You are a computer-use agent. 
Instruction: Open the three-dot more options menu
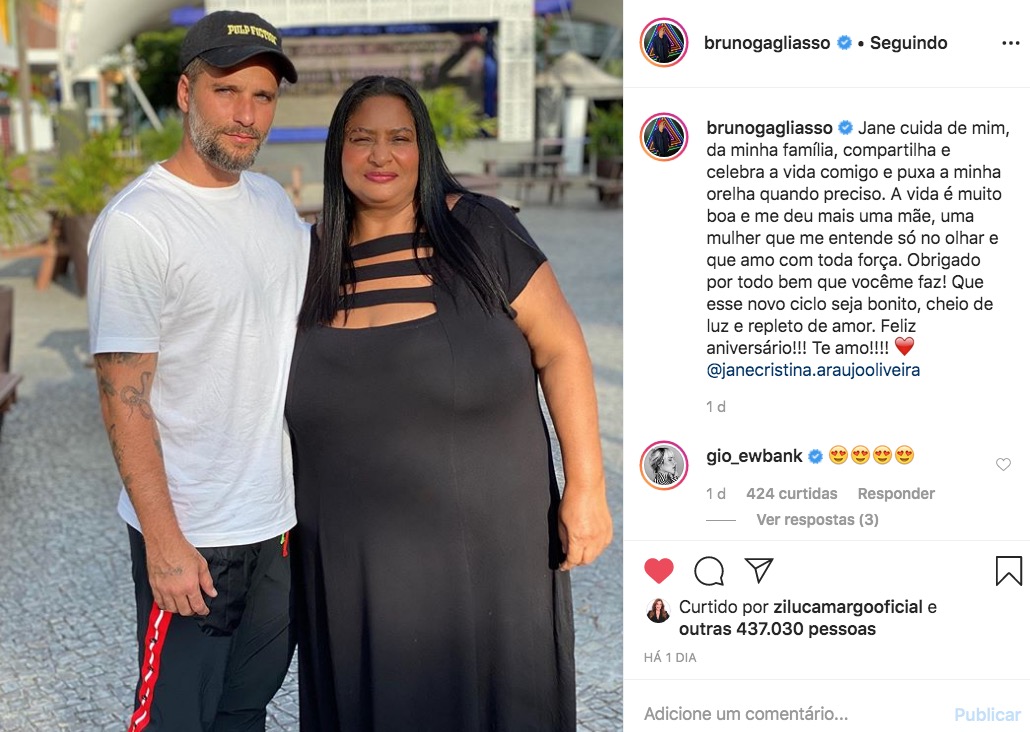pos(1010,43)
